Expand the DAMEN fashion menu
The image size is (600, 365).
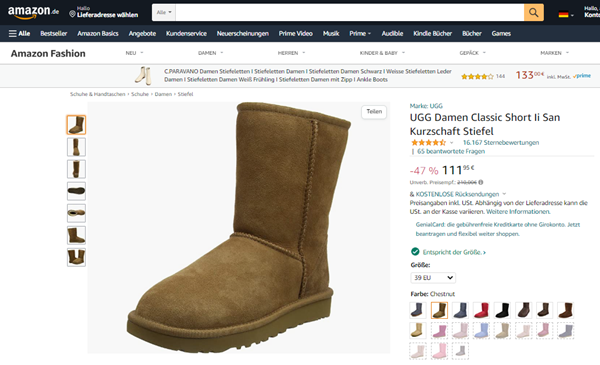coord(210,53)
